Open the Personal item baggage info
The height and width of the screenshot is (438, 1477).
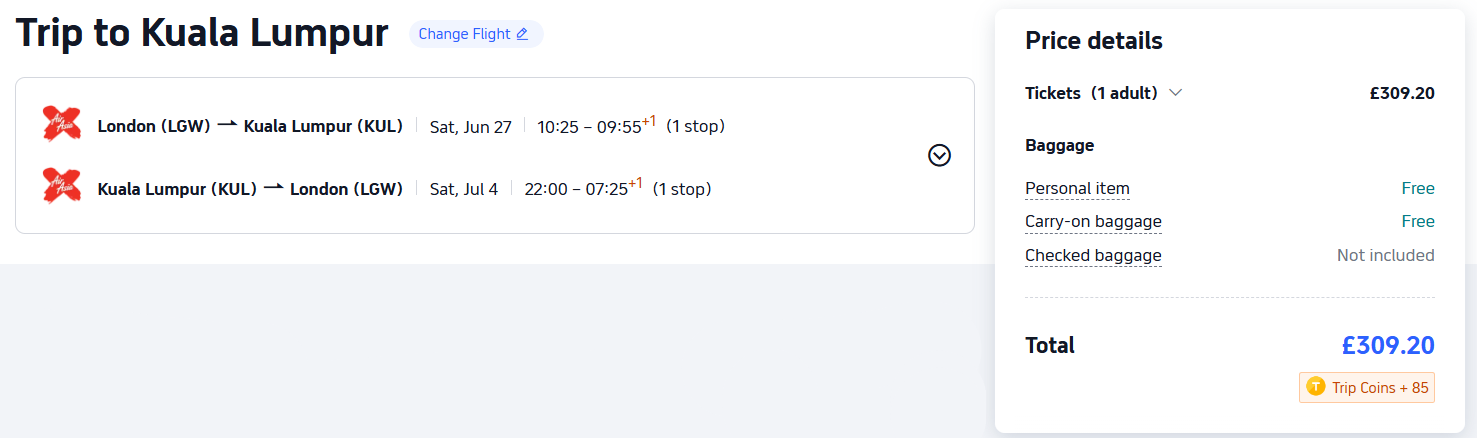click(1077, 188)
